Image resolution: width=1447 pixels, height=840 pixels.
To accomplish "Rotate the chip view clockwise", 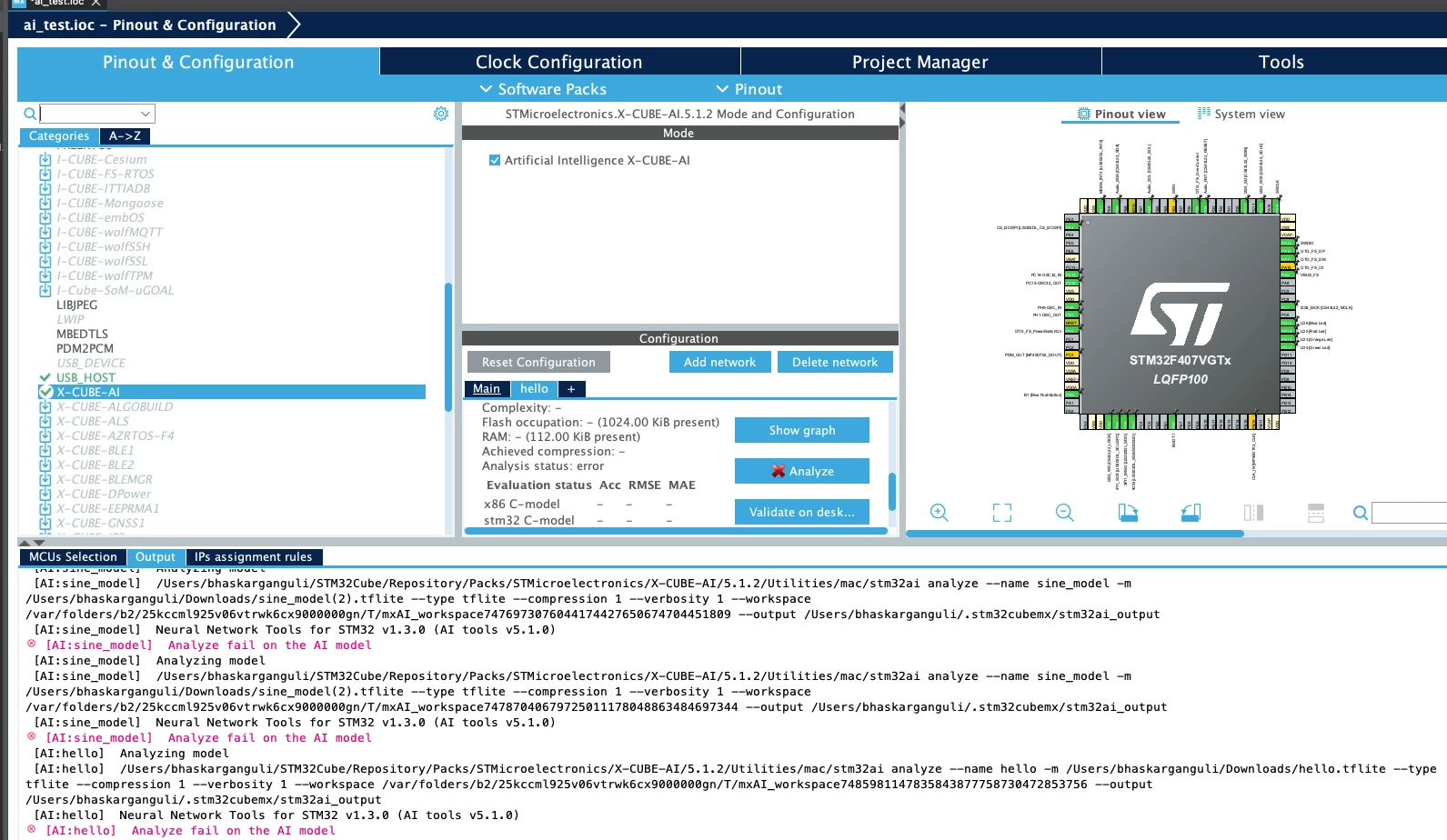I will point(1128,513).
